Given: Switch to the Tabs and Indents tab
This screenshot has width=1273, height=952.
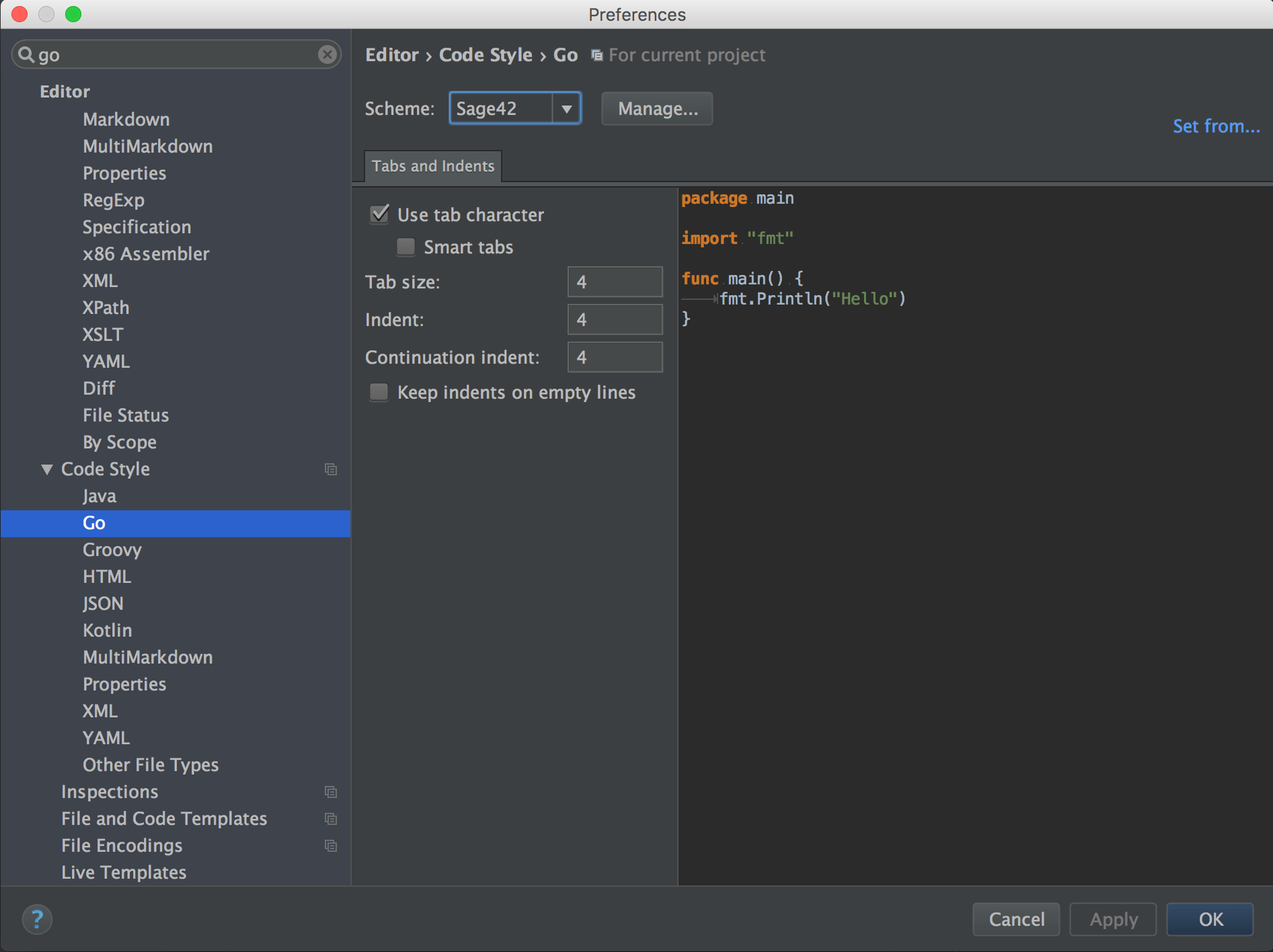Looking at the screenshot, I should click(433, 166).
